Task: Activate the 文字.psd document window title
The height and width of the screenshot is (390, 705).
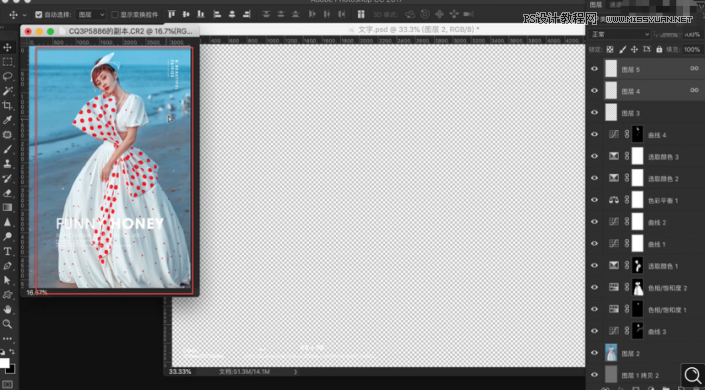Action: coord(418,30)
